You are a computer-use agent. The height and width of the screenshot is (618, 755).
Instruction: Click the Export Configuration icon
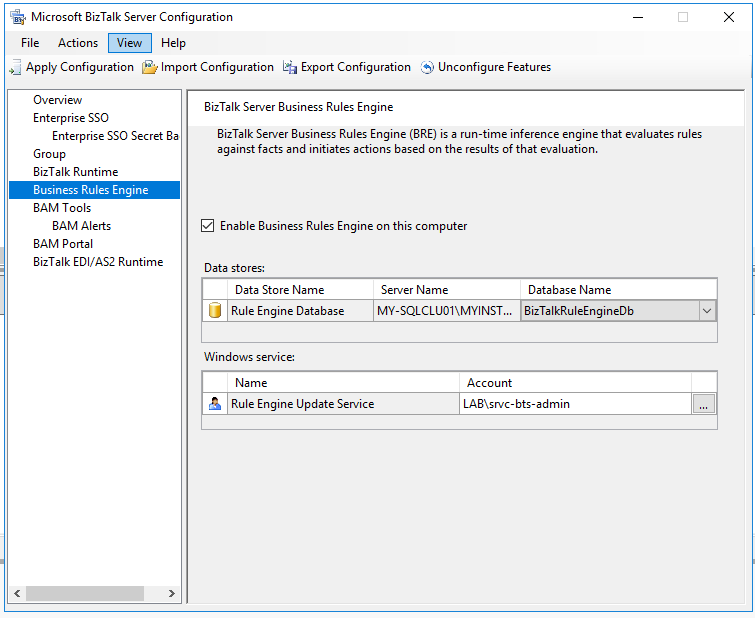pyautogui.click(x=290, y=67)
